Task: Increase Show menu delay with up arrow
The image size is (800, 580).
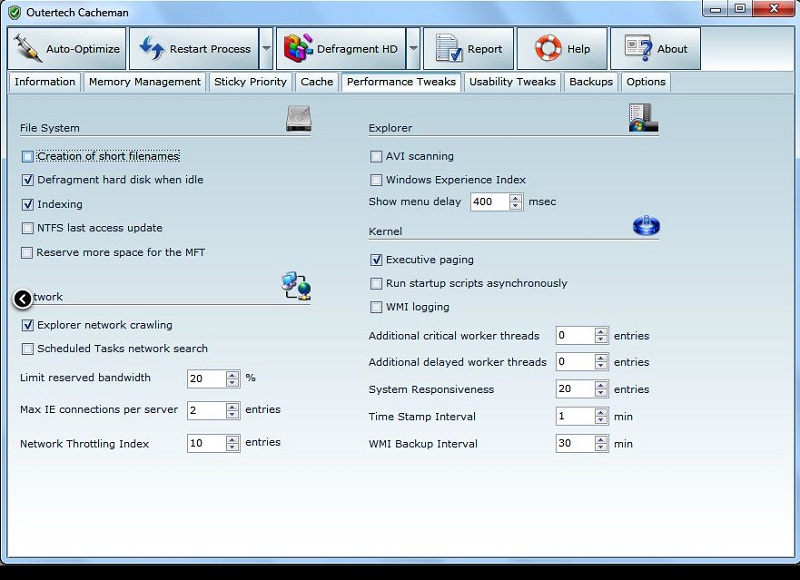Action: [516, 197]
